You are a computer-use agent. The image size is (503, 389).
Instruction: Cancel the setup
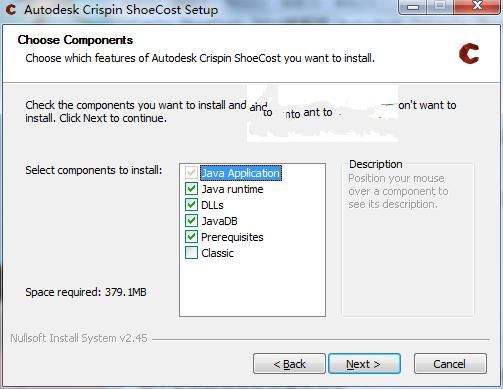pyautogui.click(x=450, y=364)
